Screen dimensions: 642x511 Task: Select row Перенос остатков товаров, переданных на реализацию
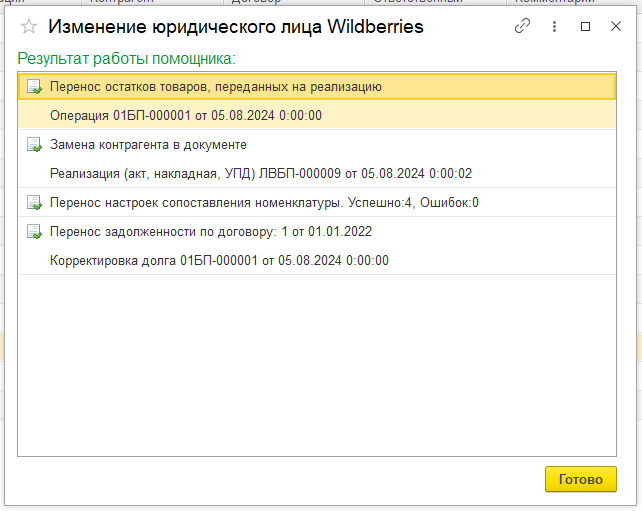pyautogui.click(x=317, y=87)
